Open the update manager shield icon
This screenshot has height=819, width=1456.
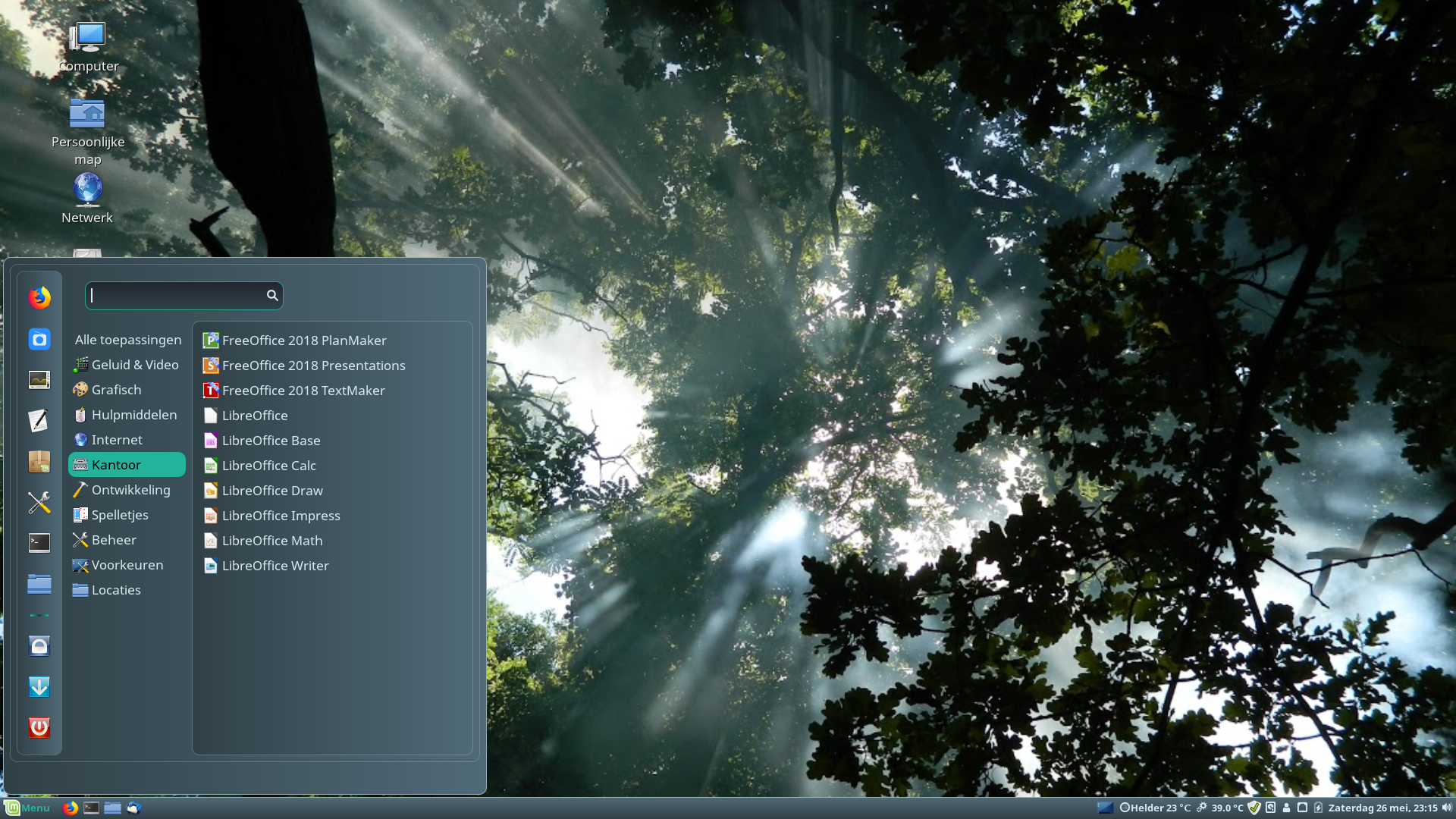pyautogui.click(x=1254, y=808)
